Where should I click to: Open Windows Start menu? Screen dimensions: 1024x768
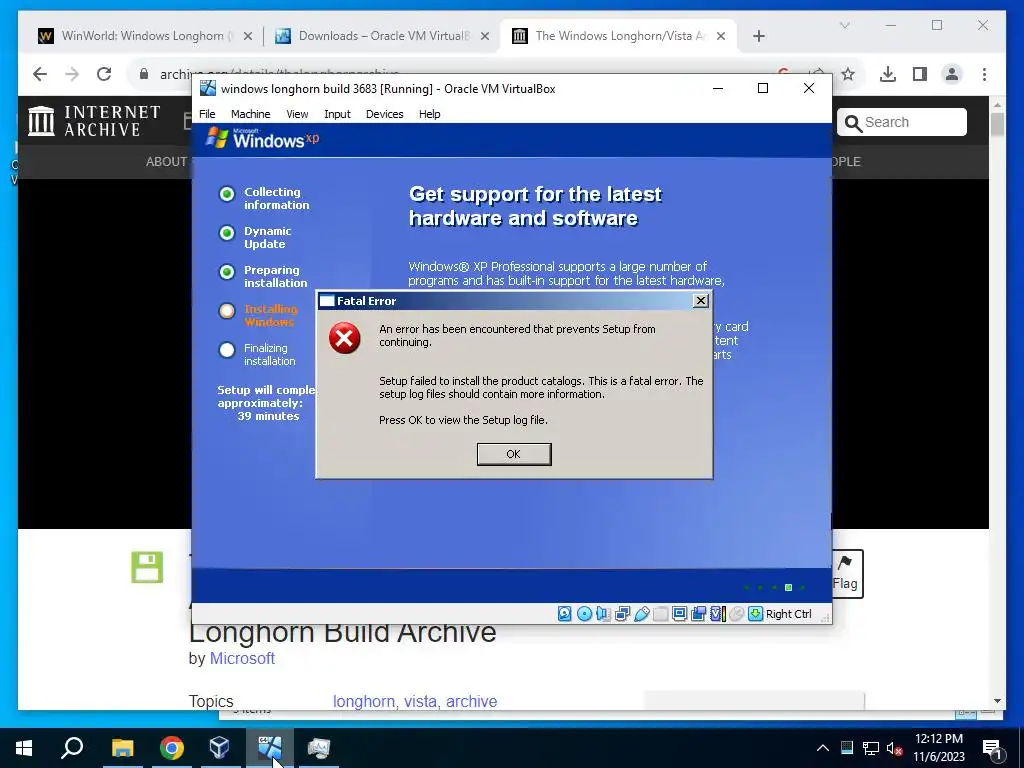[24, 748]
